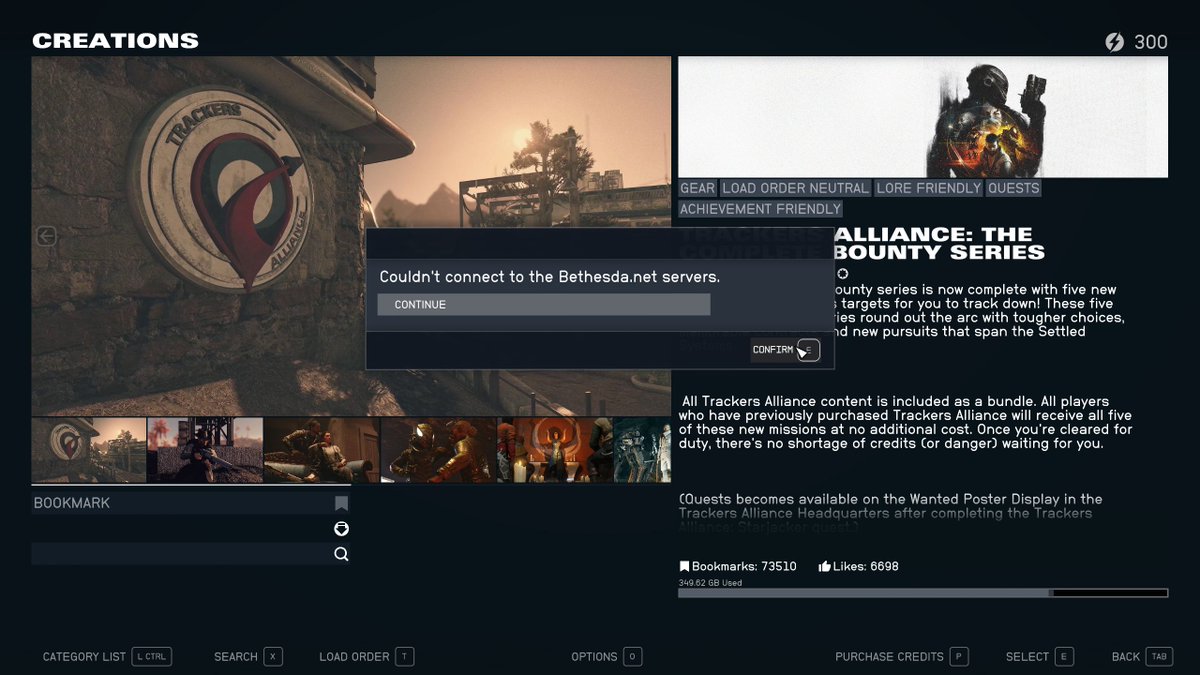The image size is (1200, 675).
Task: Click the credits lightning icon showing 300
Action: click(x=1114, y=42)
